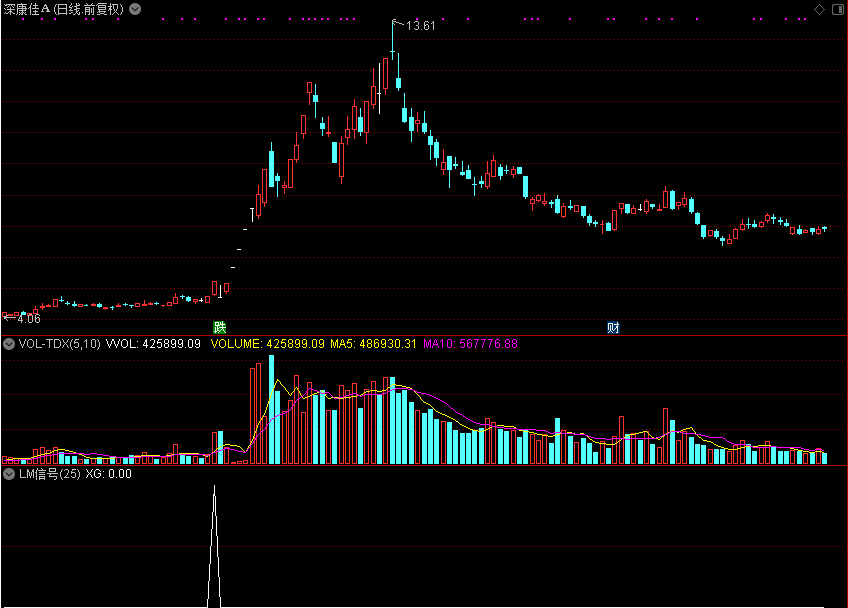
Task: Open the green 跌 event marker
Action: pyautogui.click(x=220, y=327)
